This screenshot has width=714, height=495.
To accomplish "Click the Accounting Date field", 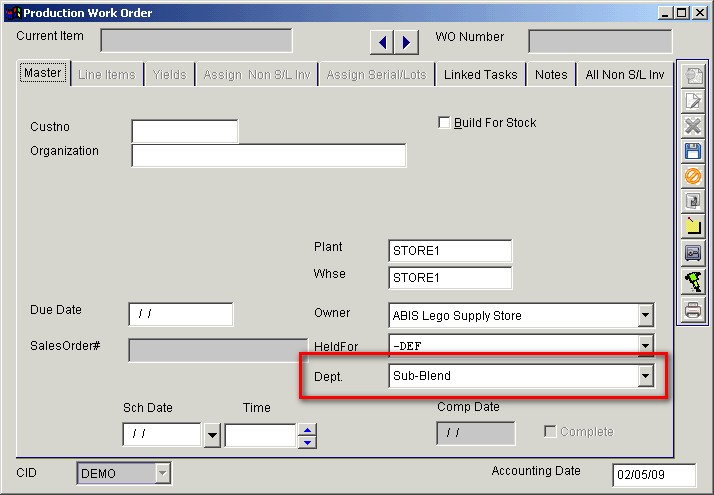I will click(x=653, y=476).
